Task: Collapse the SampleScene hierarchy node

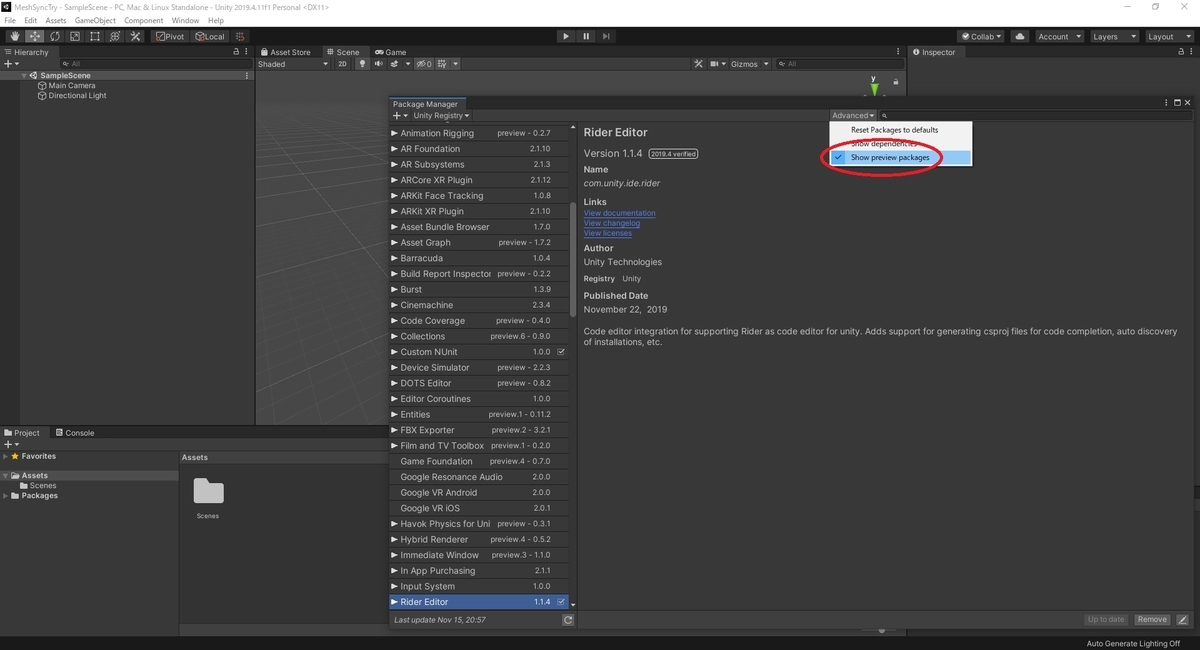Action: tap(24, 75)
